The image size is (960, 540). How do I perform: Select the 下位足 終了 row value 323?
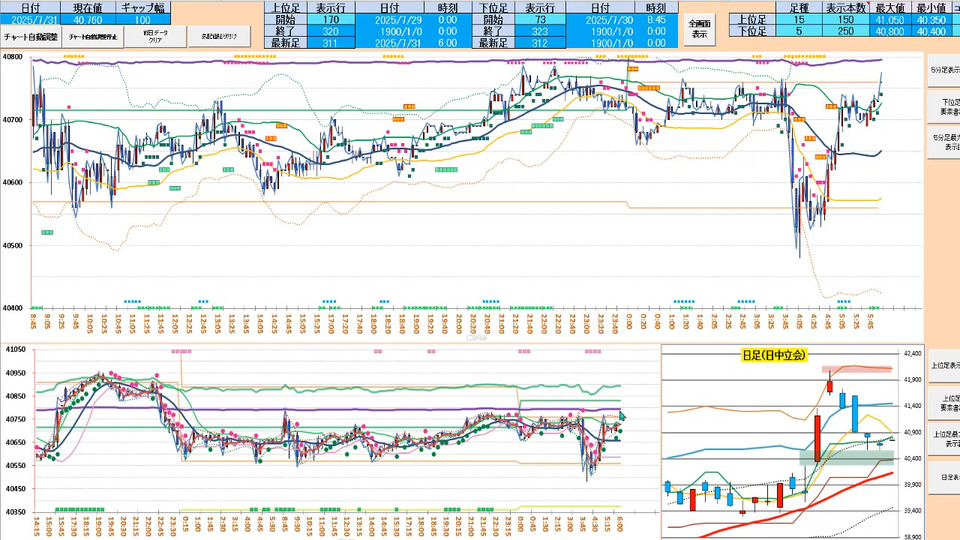click(540, 31)
